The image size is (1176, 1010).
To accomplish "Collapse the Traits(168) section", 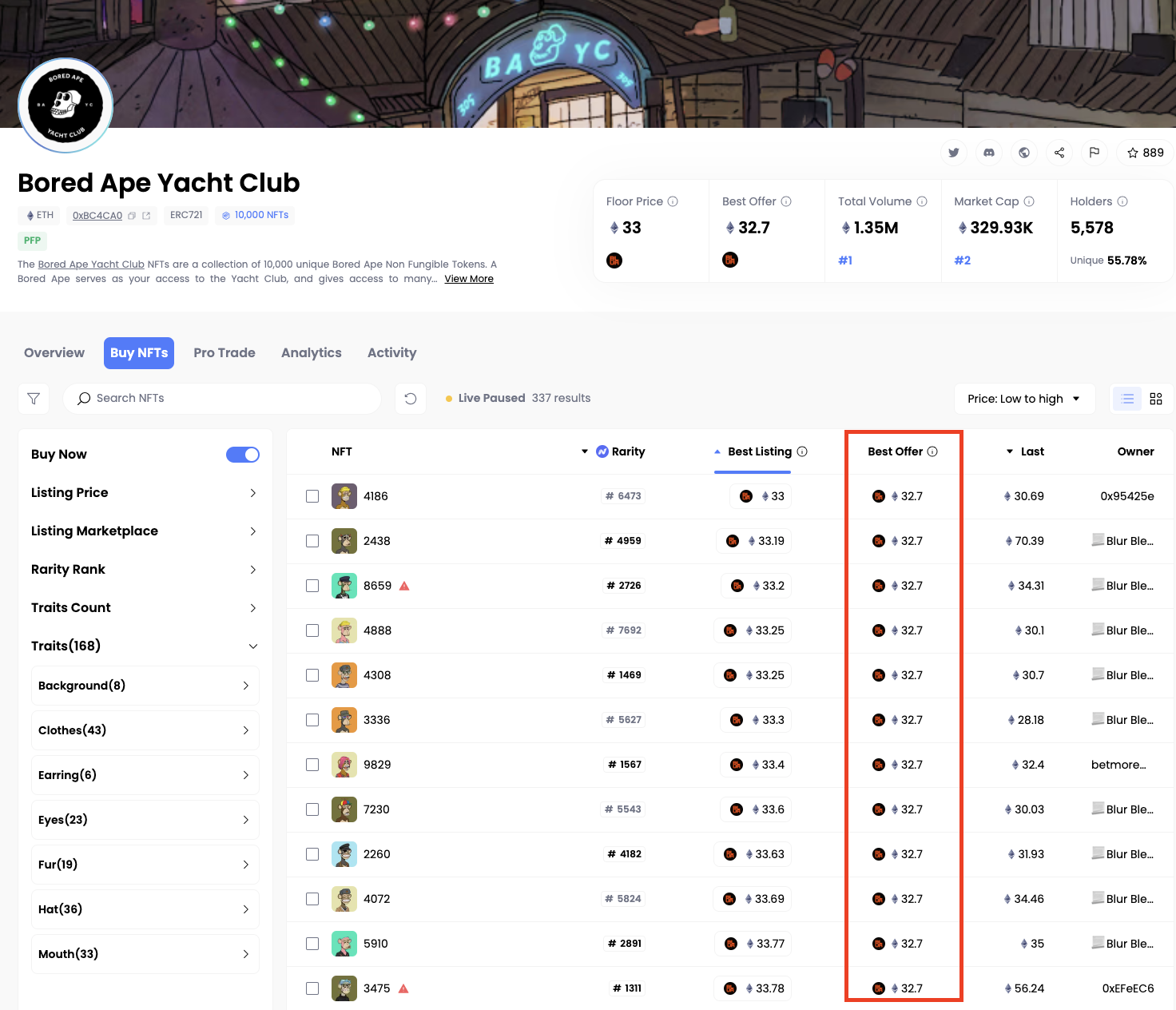I will point(145,646).
